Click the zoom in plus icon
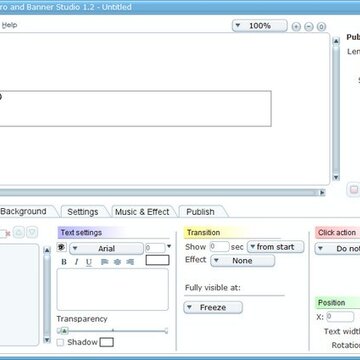The width and height of the screenshot is (360, 360). point(296,27)
